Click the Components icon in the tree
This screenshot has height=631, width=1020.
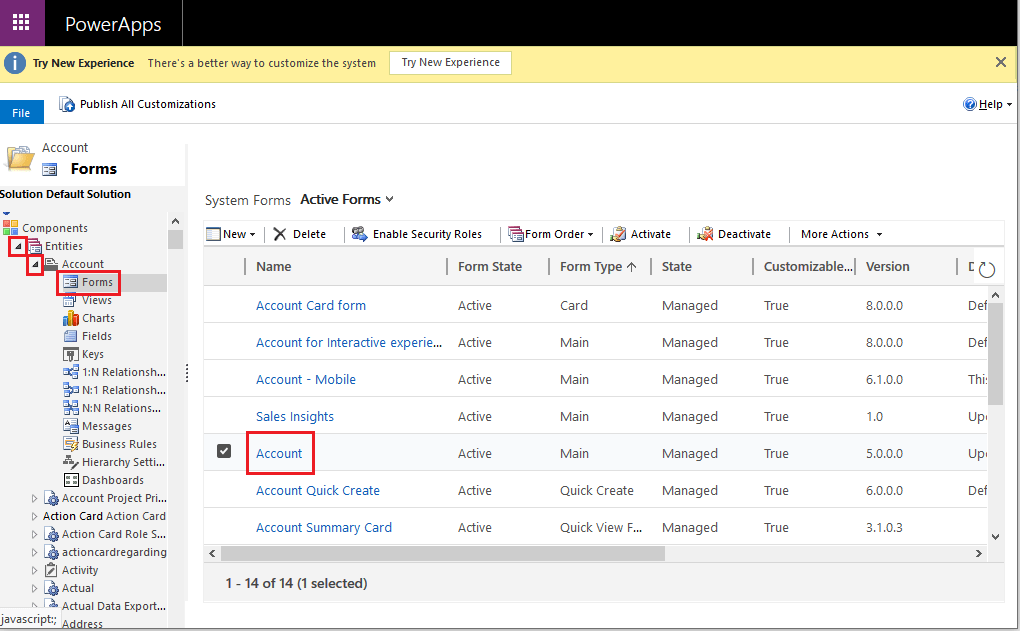pyautogui.click(x=10, y=228)
